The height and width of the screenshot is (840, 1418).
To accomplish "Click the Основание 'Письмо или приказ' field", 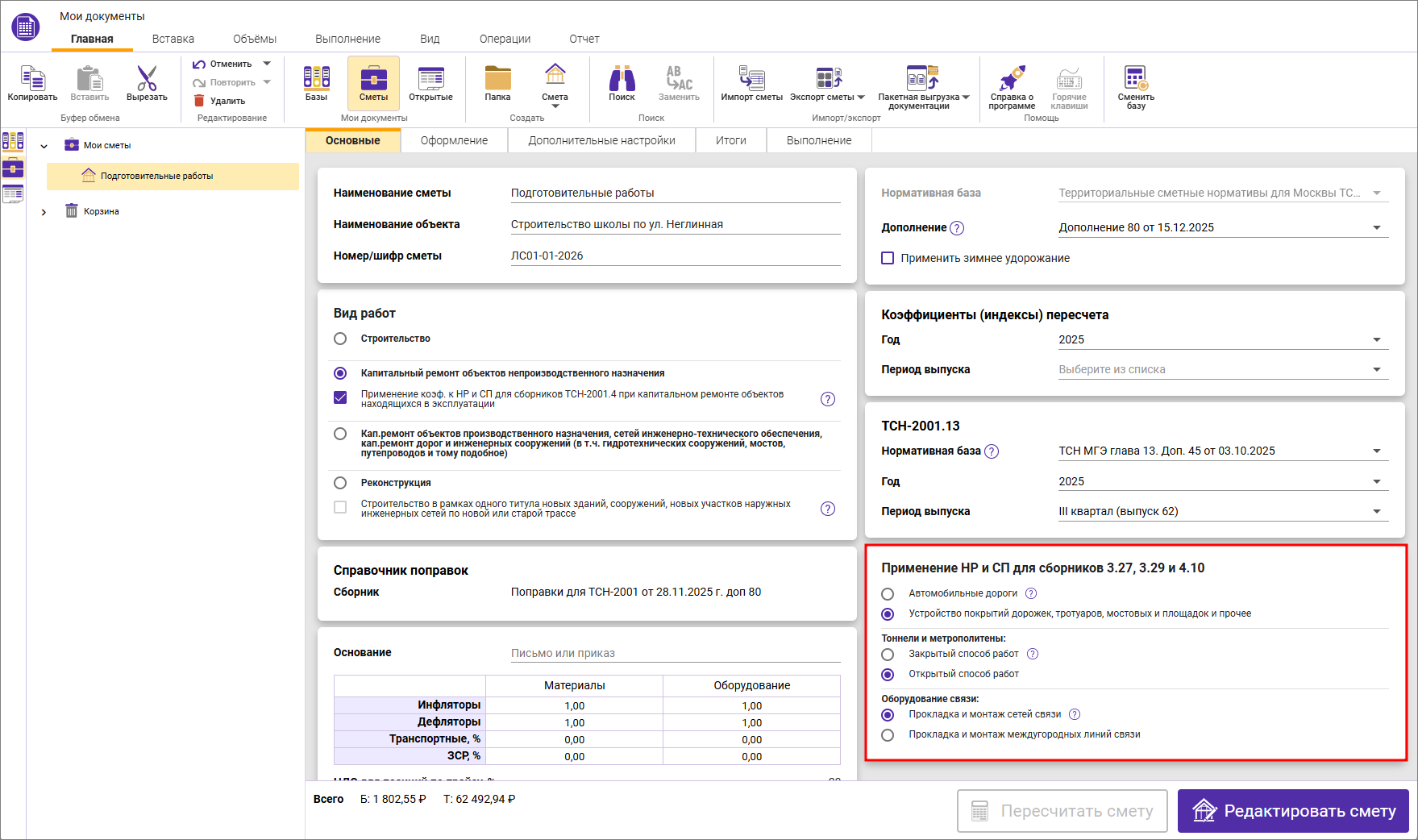I will 675,653.
